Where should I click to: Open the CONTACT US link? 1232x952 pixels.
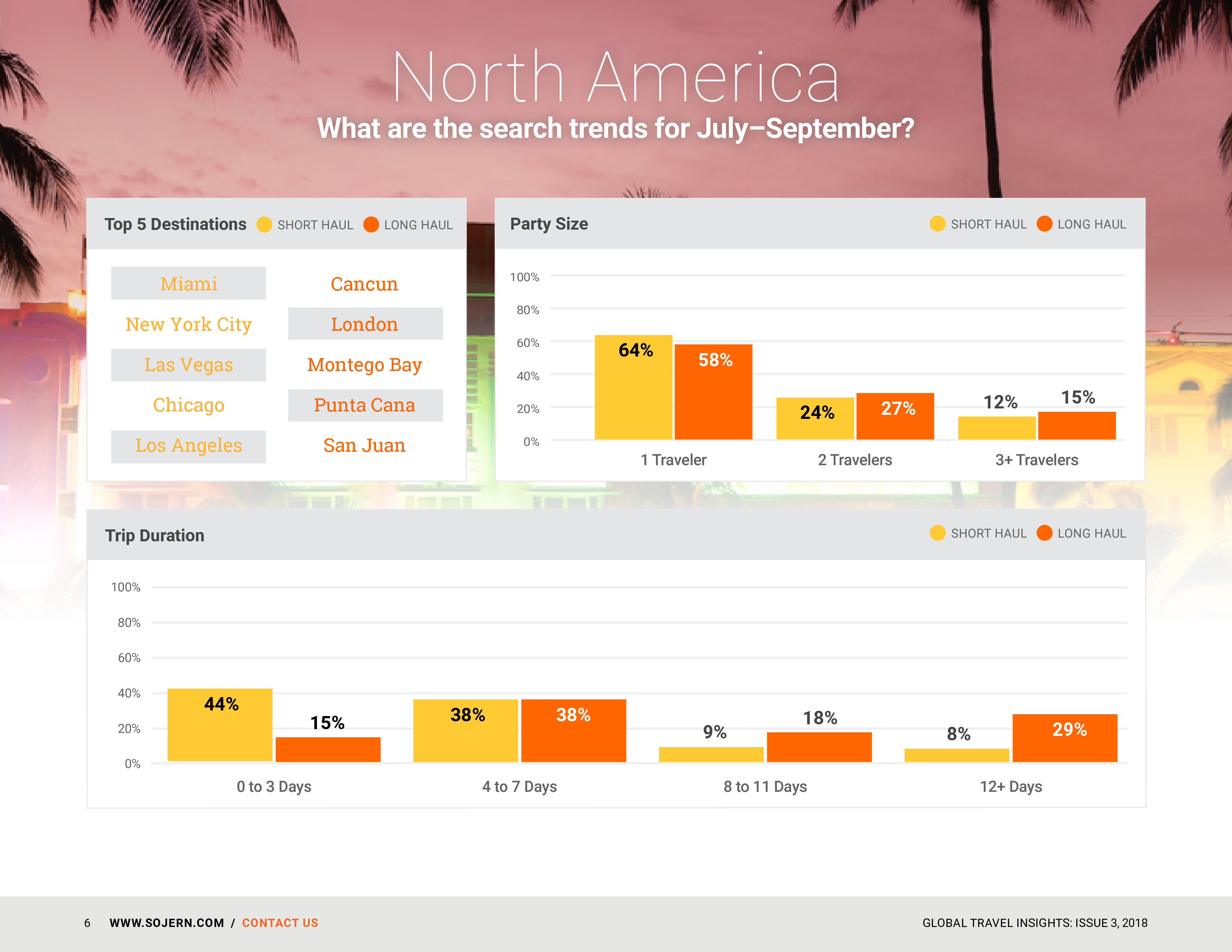(280, 923)
